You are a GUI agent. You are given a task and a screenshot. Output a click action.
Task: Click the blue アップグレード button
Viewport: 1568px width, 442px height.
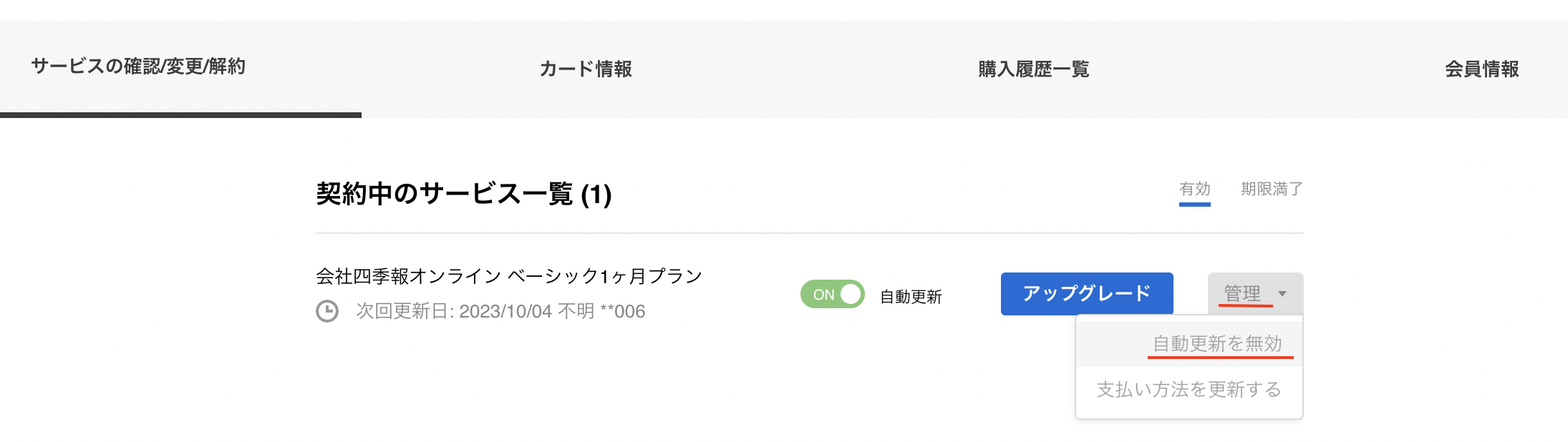pyautogui.click(x=1087, y=293)
